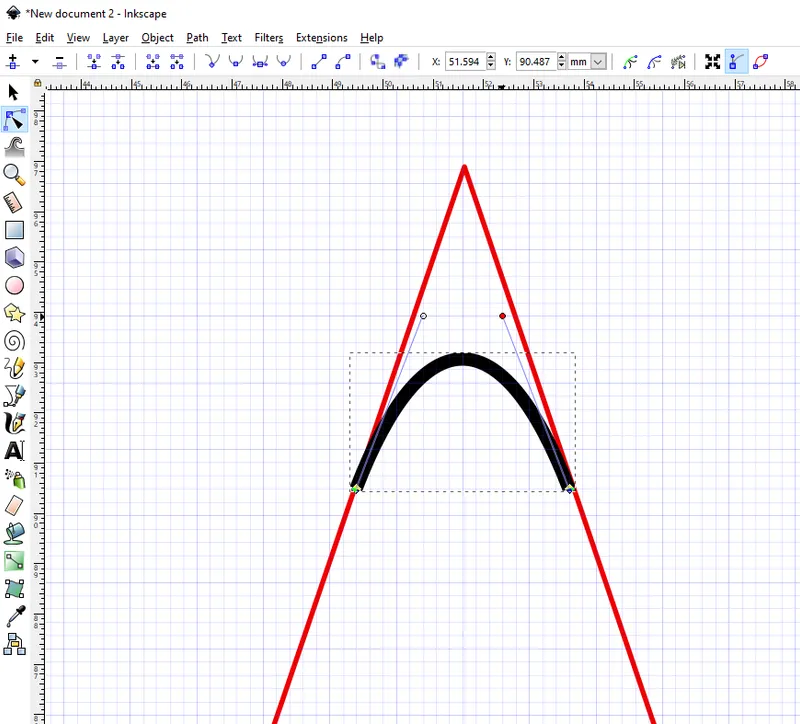Delete selected nodes via toolbar

pos(59,62)
